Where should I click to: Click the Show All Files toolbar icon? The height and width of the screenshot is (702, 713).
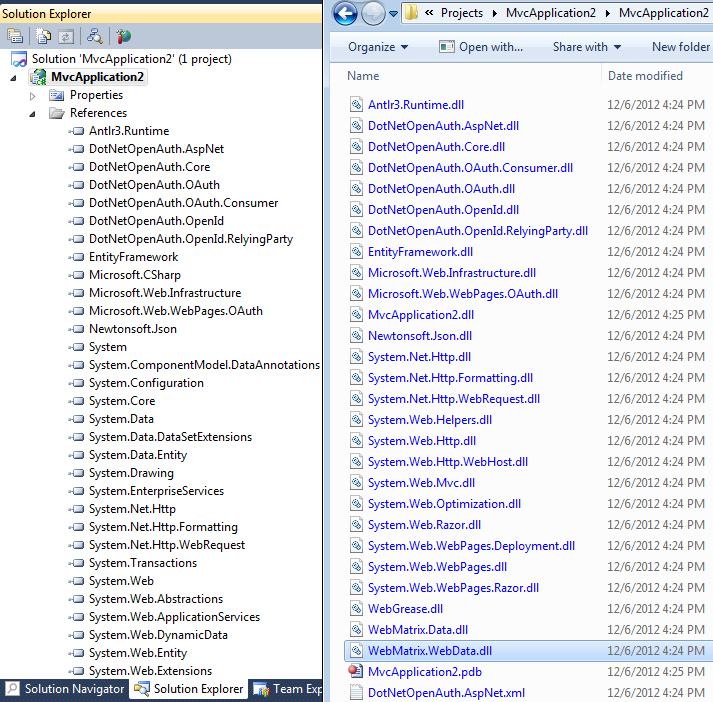[44, 36]
